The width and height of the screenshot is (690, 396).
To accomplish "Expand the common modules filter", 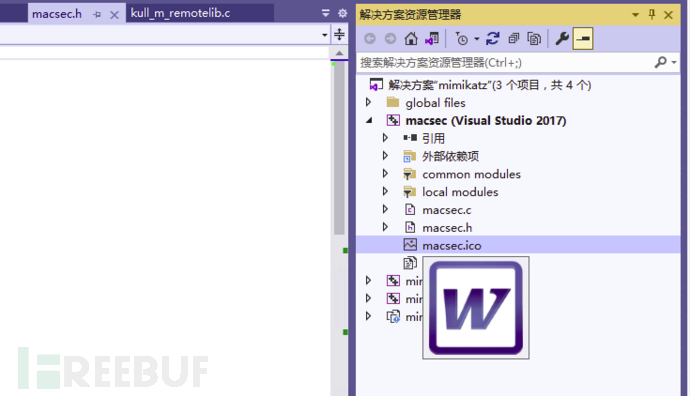I will pyautogui.click(x=385, y=174).
